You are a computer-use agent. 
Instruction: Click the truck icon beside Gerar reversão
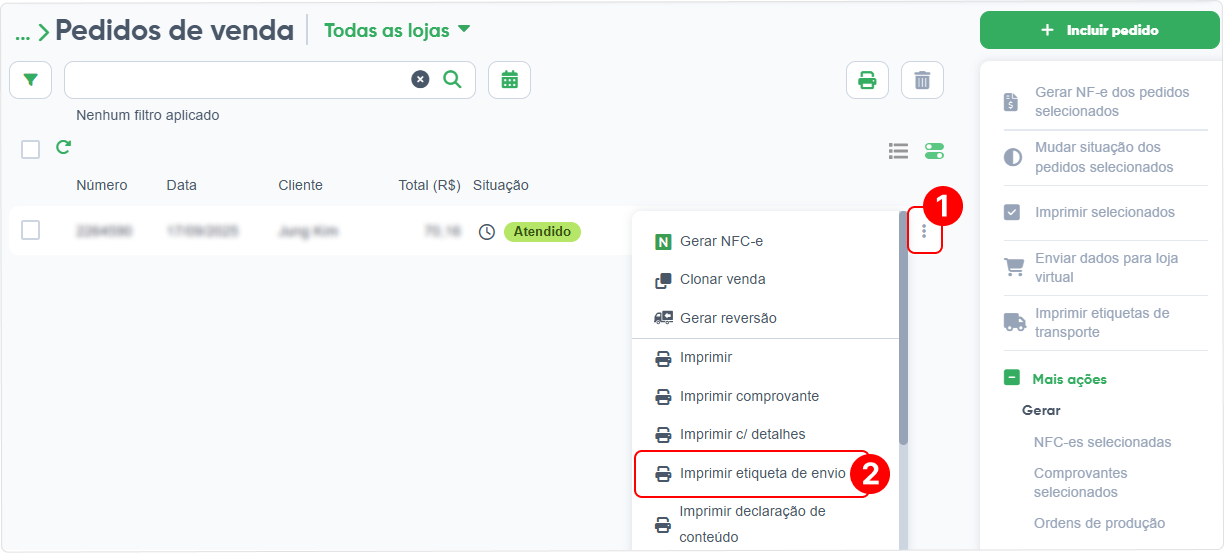[663, 318]
